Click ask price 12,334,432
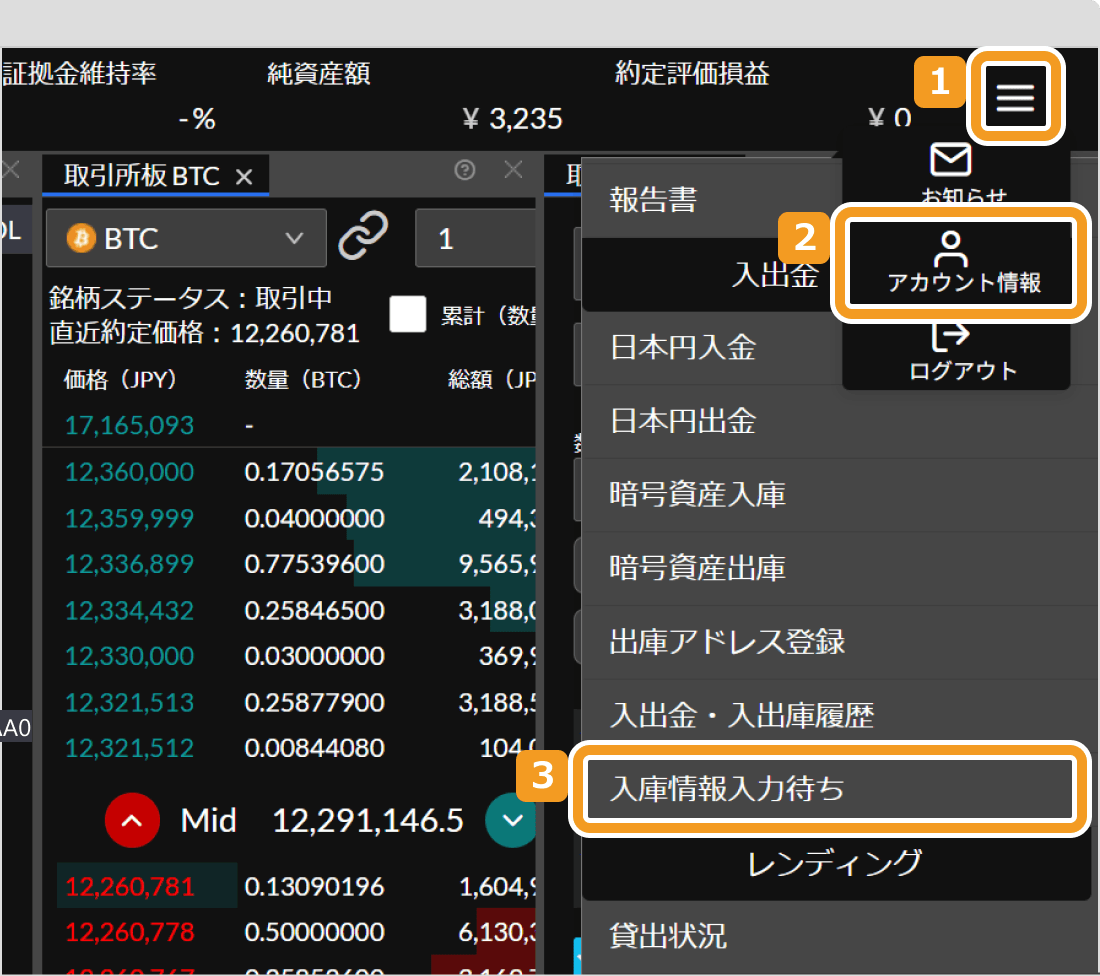This screenshot has height=976, width=1100. [x=129, y=610]
